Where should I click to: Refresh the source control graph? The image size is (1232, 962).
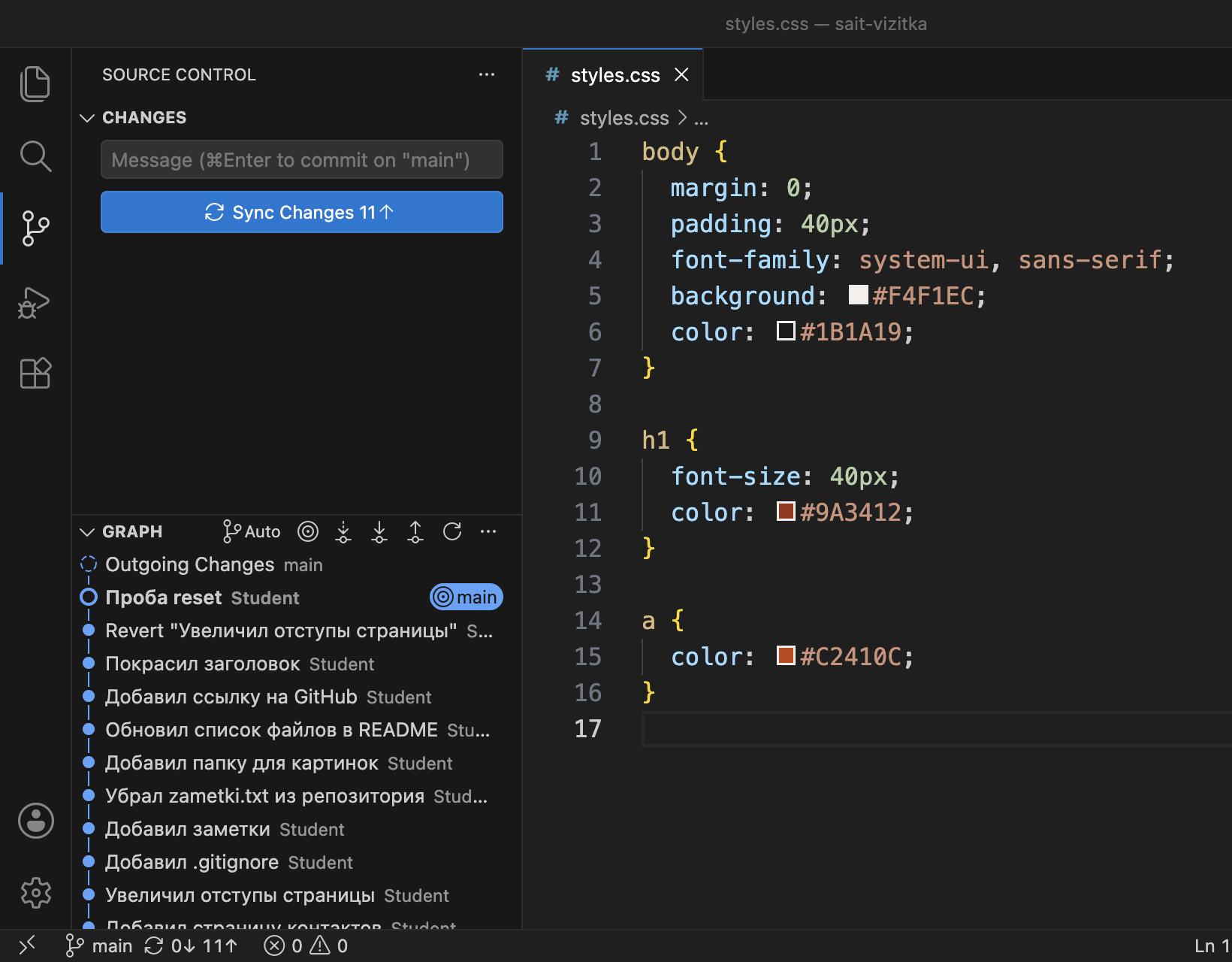[x=452, y=531]
